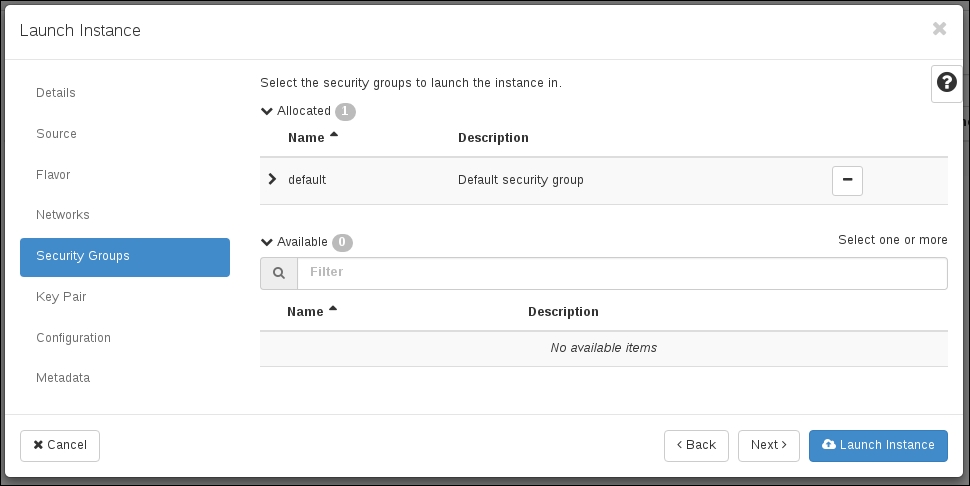Remove default security group with minus button
The width and height of the screenshot is (970, 486).
[847, 180]
